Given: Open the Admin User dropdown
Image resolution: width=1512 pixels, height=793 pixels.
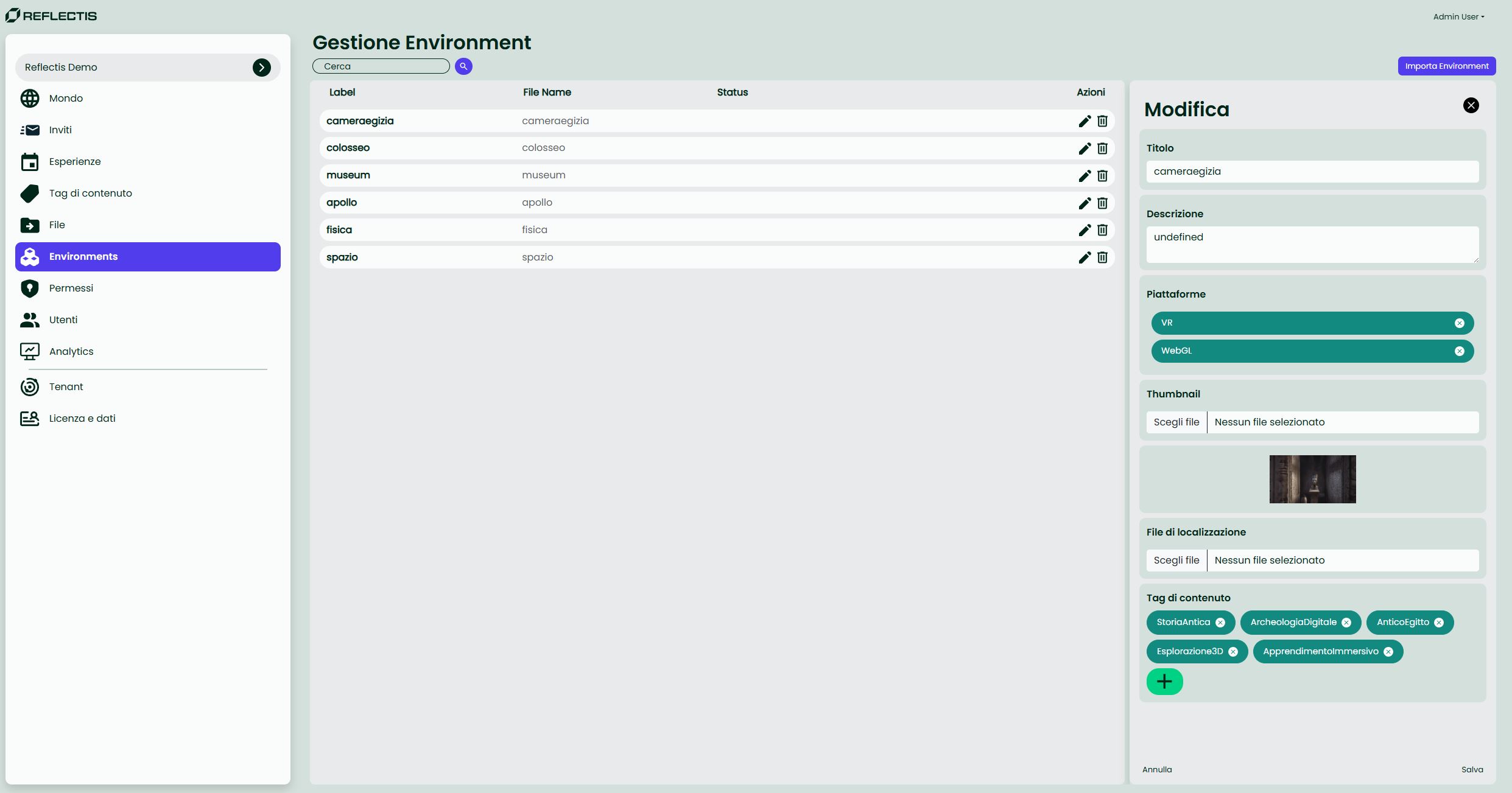Looking at the screenshot, I should point(1458,17).
